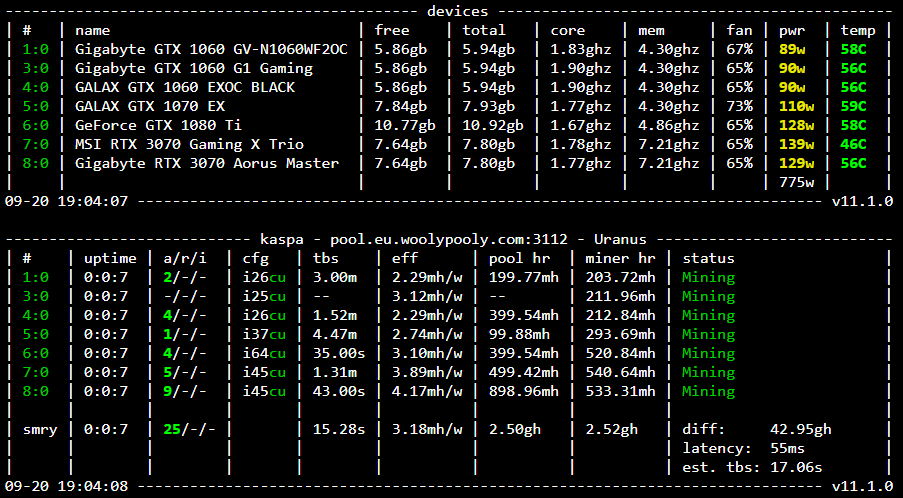Click the 73% fan speed value
903x498 pixels.
tap(739, 107)
